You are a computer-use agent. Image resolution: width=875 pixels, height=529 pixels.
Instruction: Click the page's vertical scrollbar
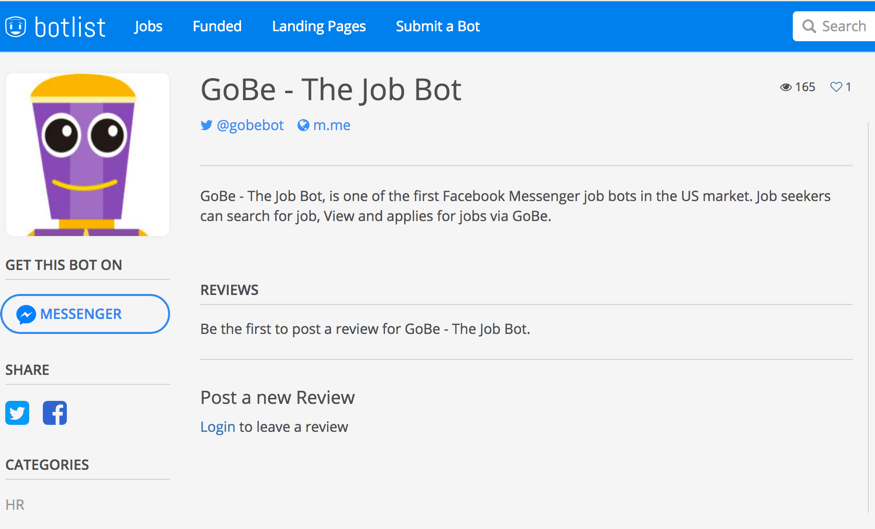pos(868,318)
